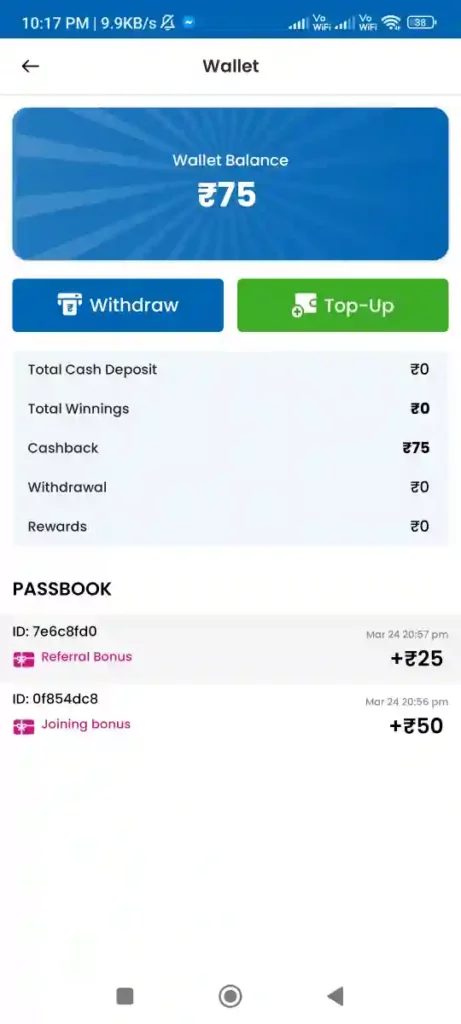Open Referral Bonus transaction 7e6c8fd0
The width and height of the screenshot is (461, 1024).
(230, 648)
